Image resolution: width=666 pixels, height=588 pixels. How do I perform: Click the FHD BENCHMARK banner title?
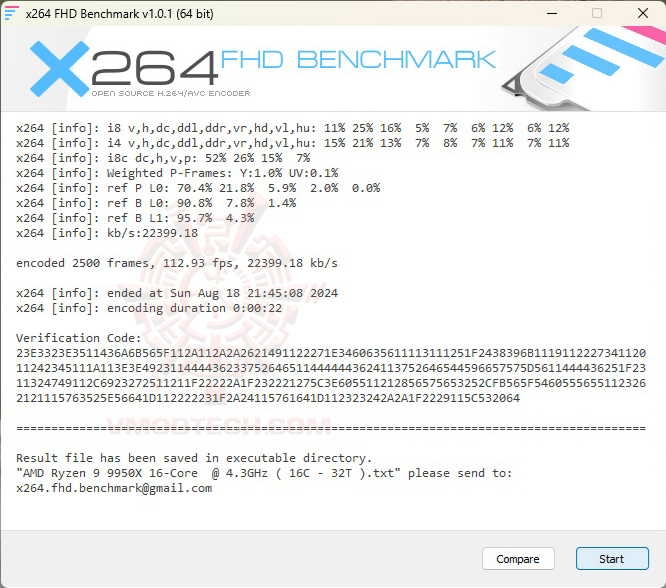pos(358,59)
